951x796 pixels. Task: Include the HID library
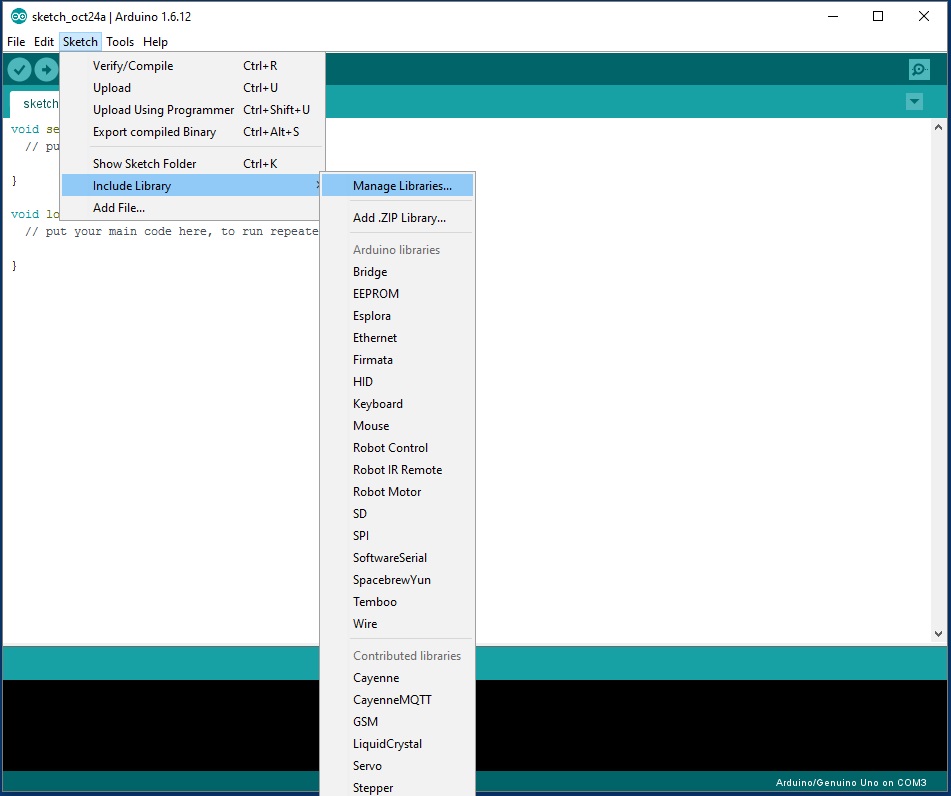[x=397, y=382]
